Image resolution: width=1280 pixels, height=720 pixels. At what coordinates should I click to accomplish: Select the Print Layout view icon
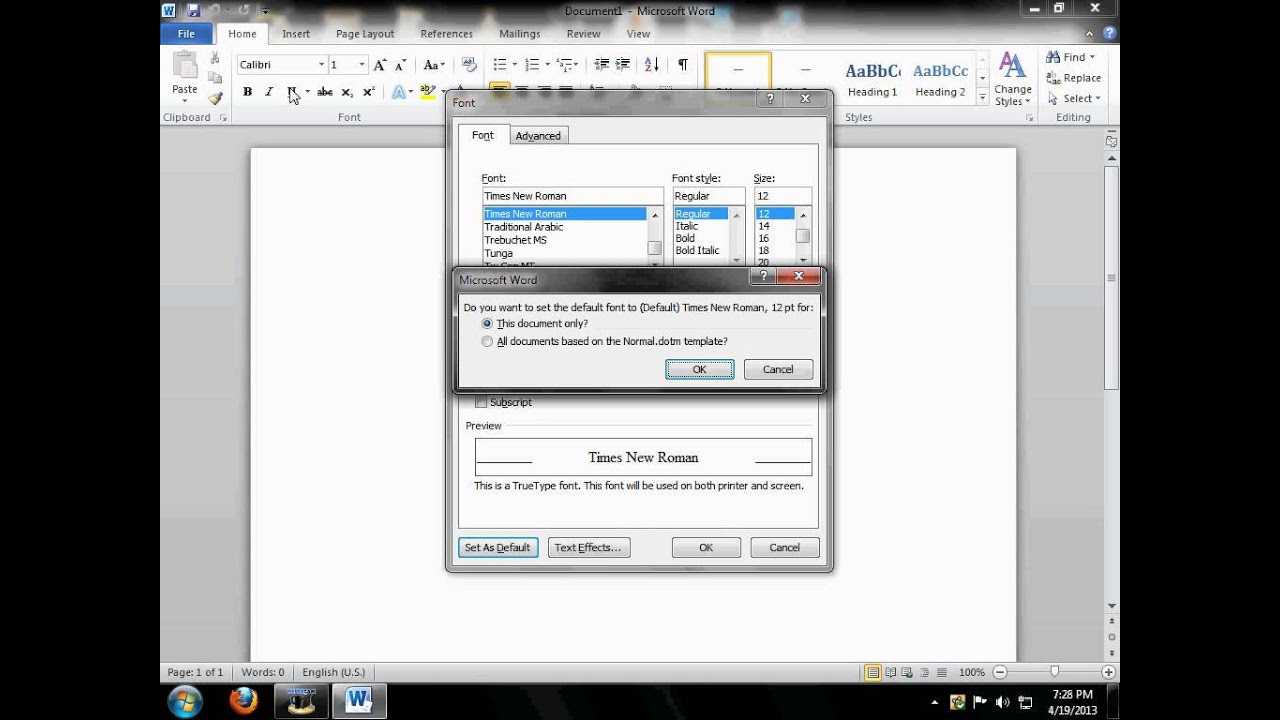[873, 672]
